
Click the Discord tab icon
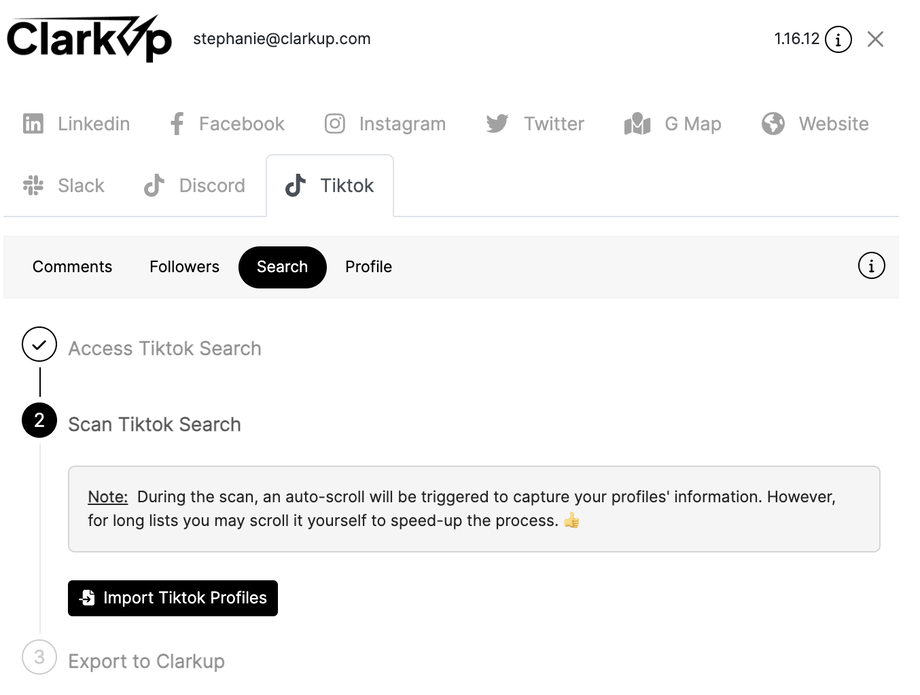(x=153, y=186)
